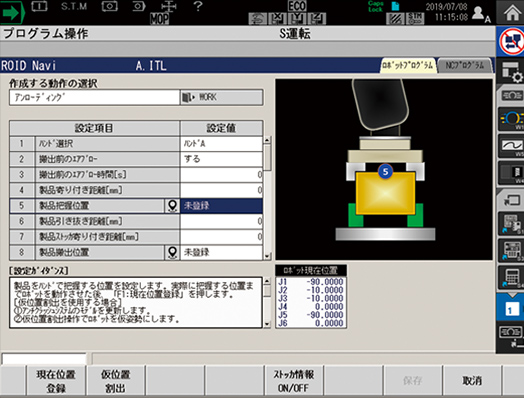Click the WORK selector field

tap(222, 98)
